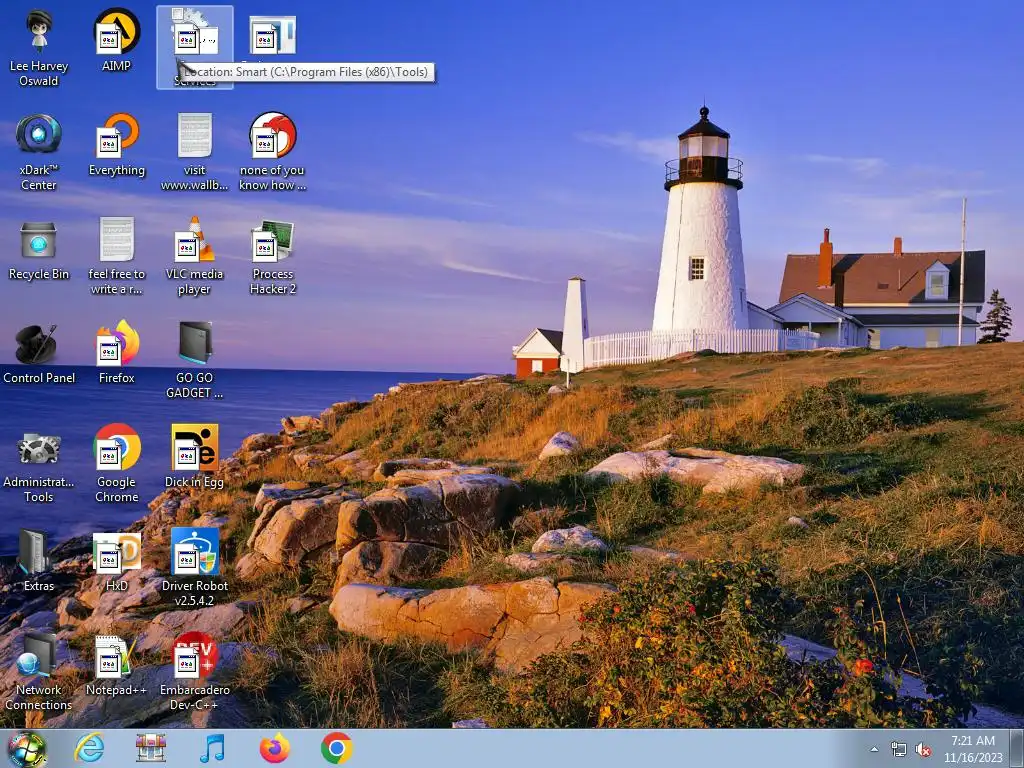Select the desktop shortcut right of Services
The height and width of the screenshot is (768, 1024).
(272, 36)
